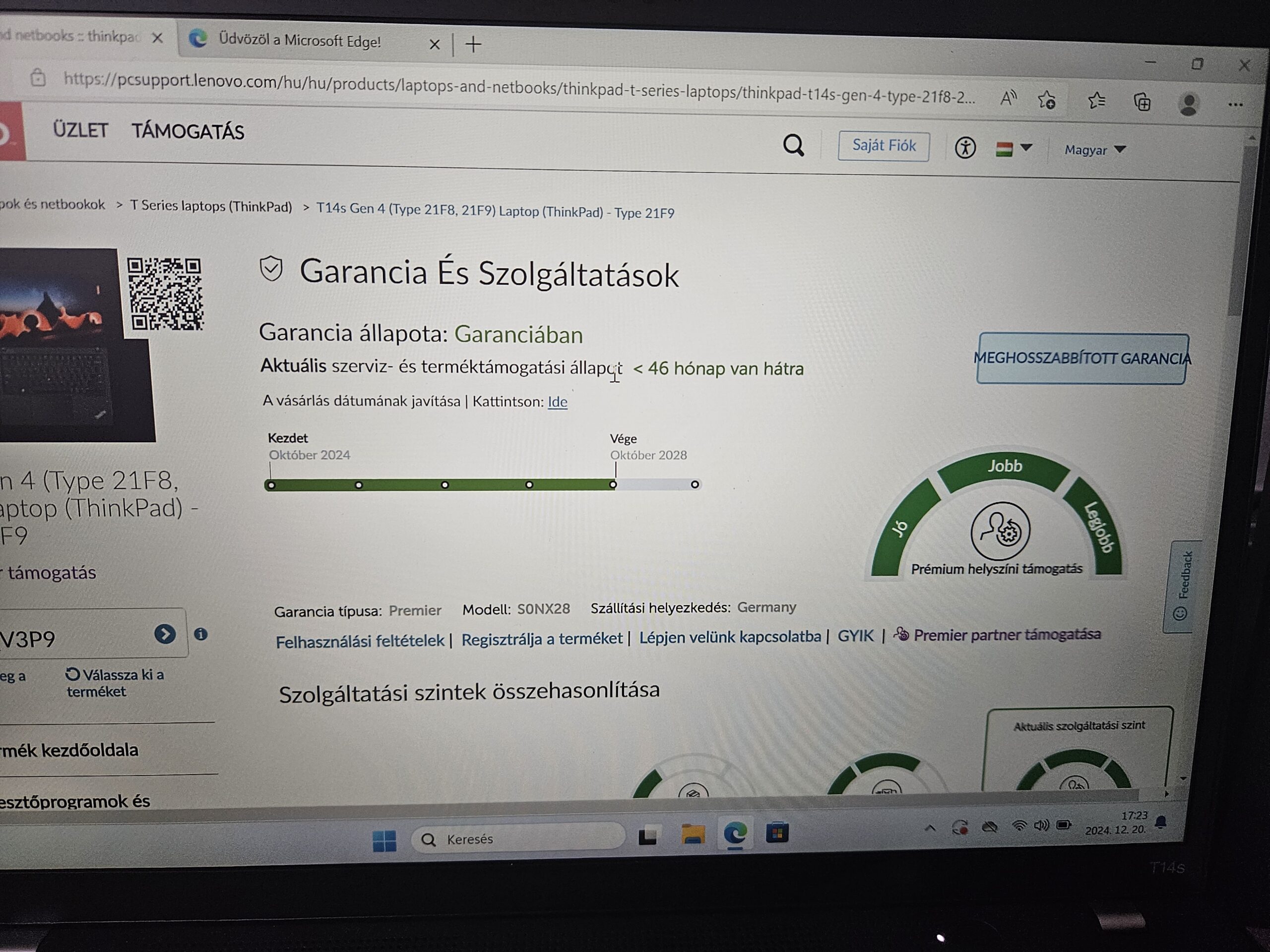The width and height of the screenshot is (1270, 952).
Task: Click the Saját Fiók account button
Action: (x=883, y=146)
